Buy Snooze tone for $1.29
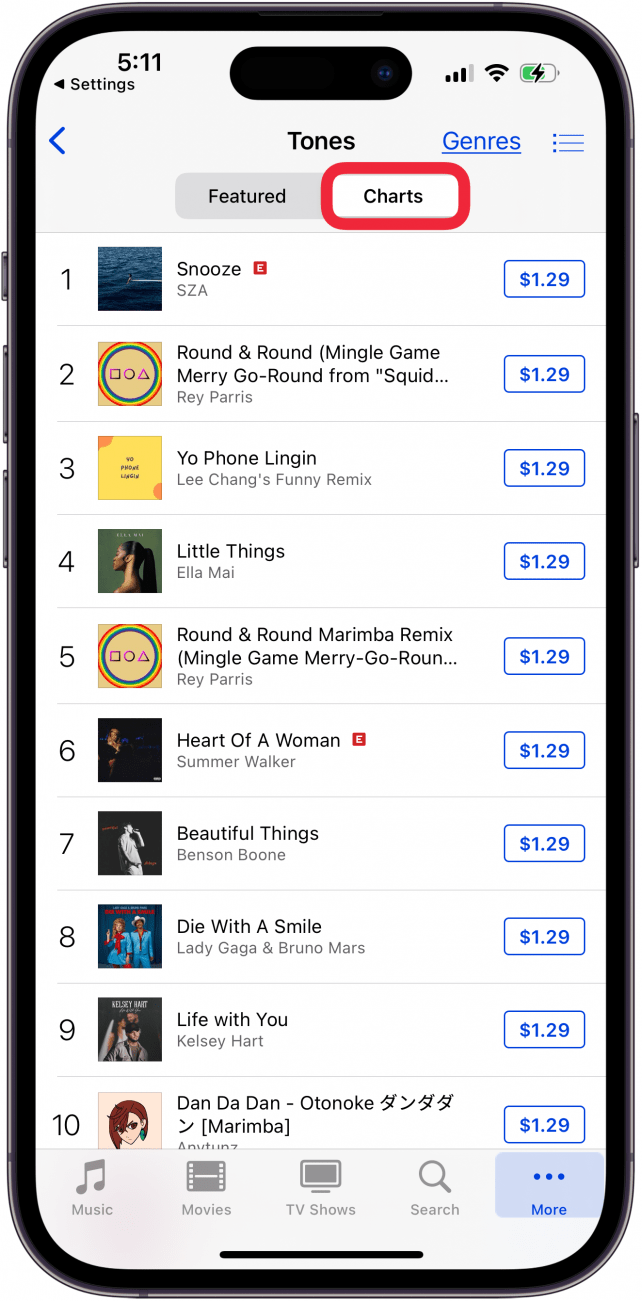The image size is (642, 1301). pos(544,280)
